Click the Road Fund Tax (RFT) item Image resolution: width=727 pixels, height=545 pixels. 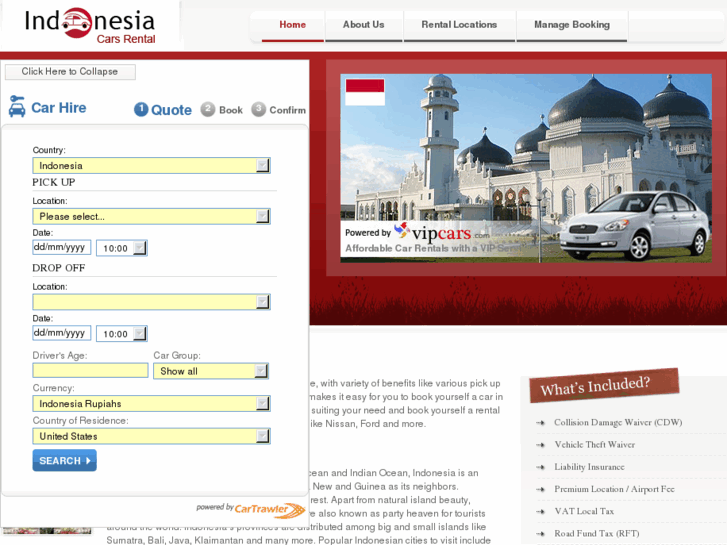[597, 534]
